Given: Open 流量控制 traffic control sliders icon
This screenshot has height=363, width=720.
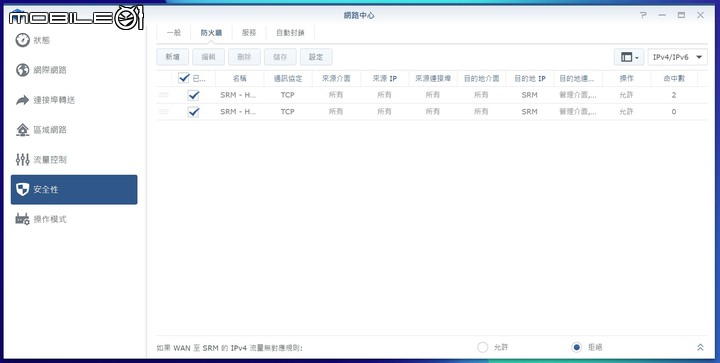Looking at the screenshot, I should point(22,160).
